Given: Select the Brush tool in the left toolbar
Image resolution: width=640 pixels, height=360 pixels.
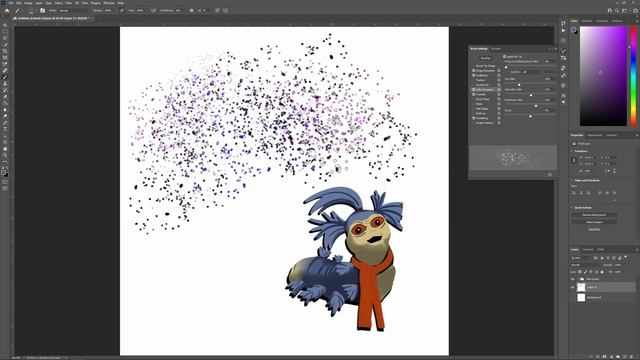Looking at the screenshot, I should 5,77.
